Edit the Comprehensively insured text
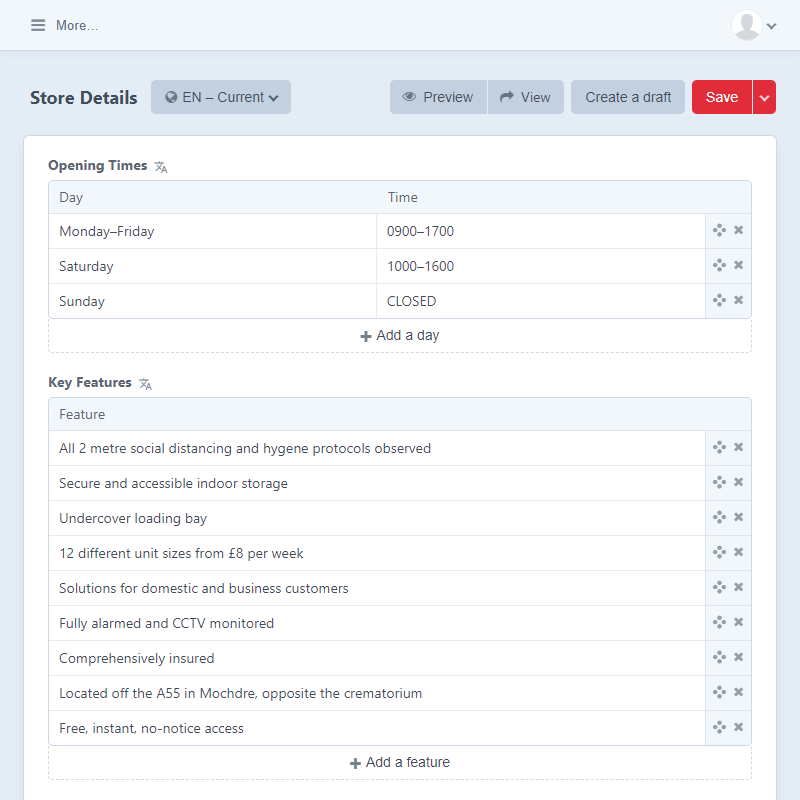Viewport: 800px width, 800px height. [x=377, y=658]
